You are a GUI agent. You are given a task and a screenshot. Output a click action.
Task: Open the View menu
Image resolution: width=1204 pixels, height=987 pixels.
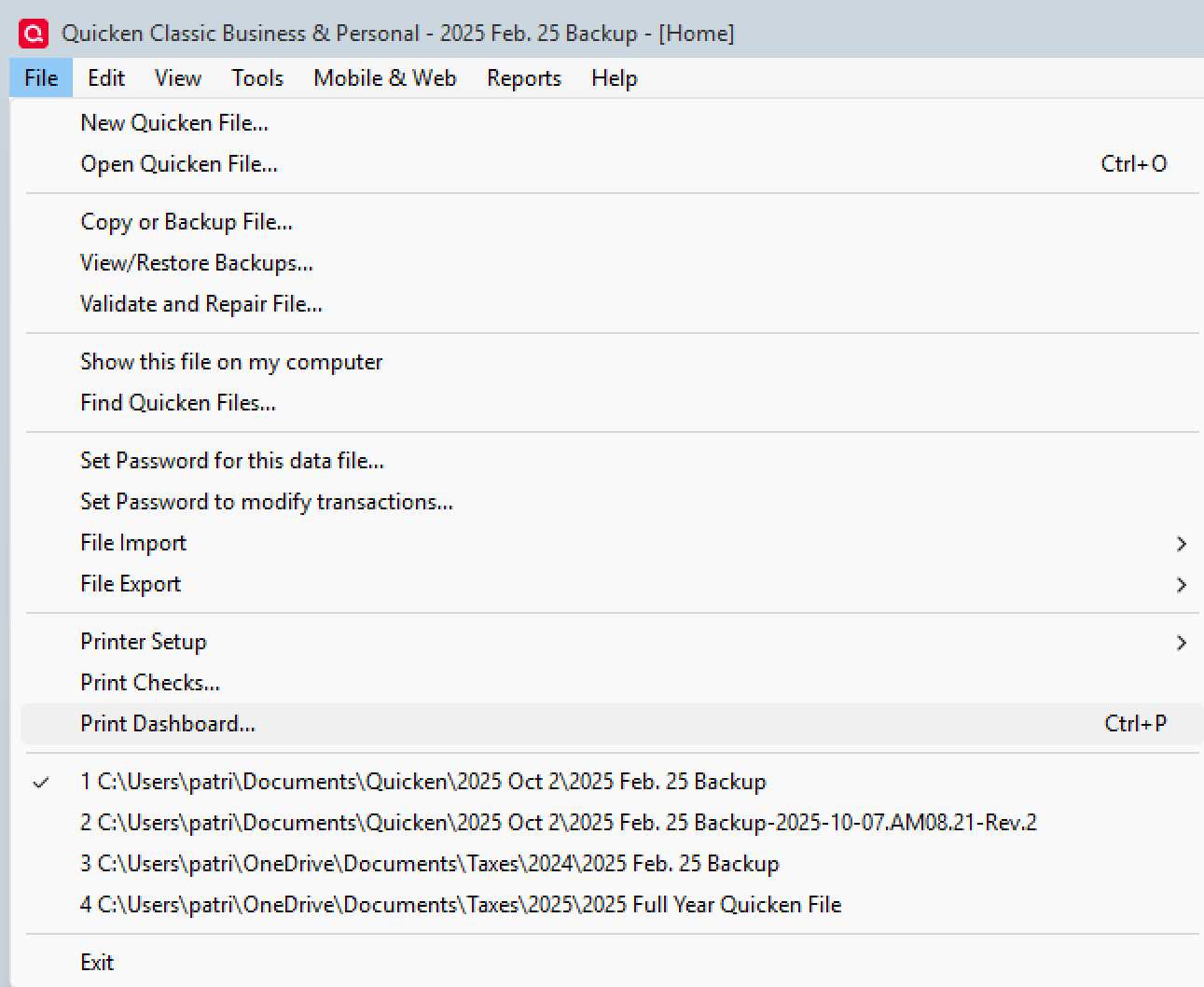pos(178,78)
